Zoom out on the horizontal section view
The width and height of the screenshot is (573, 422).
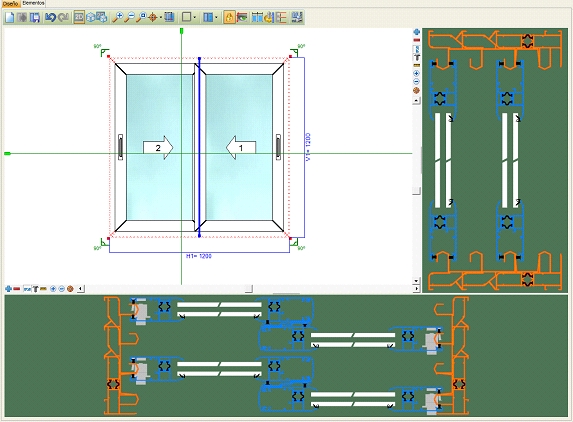click(x=61, y=289)
